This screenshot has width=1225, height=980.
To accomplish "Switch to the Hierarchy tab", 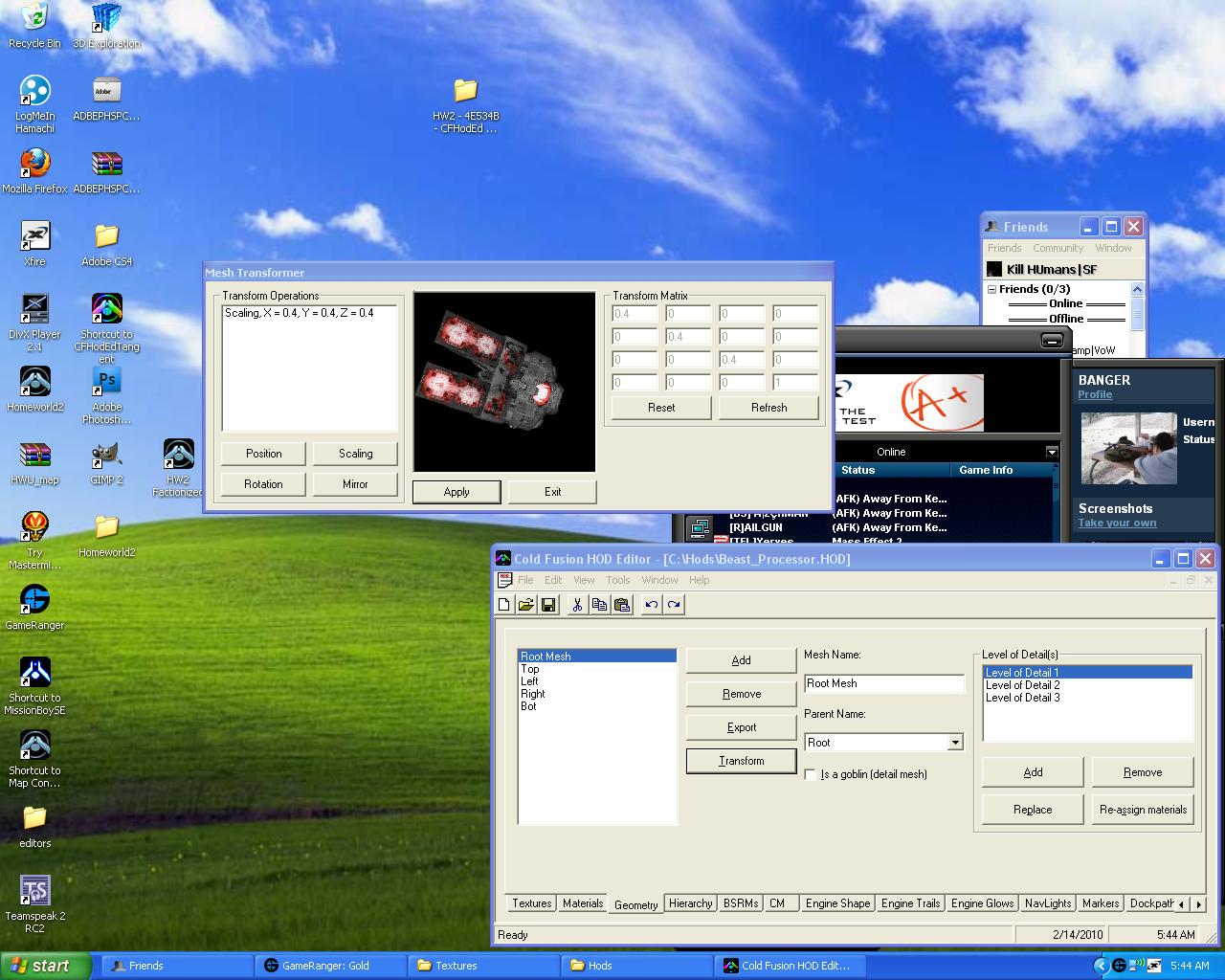I will [x=690, y=903].
